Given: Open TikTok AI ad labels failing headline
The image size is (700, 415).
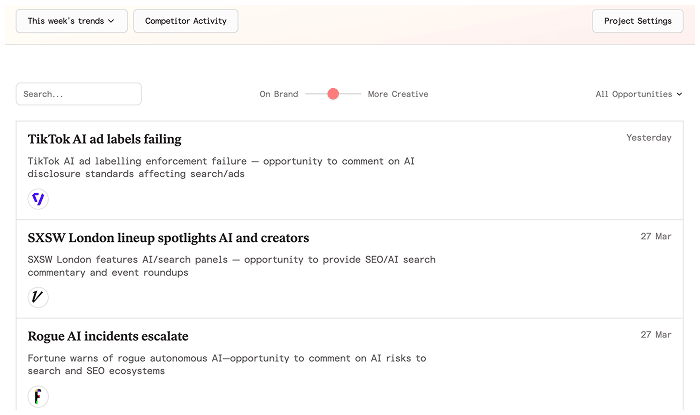Looking at the screenshot, I should 105,139.
